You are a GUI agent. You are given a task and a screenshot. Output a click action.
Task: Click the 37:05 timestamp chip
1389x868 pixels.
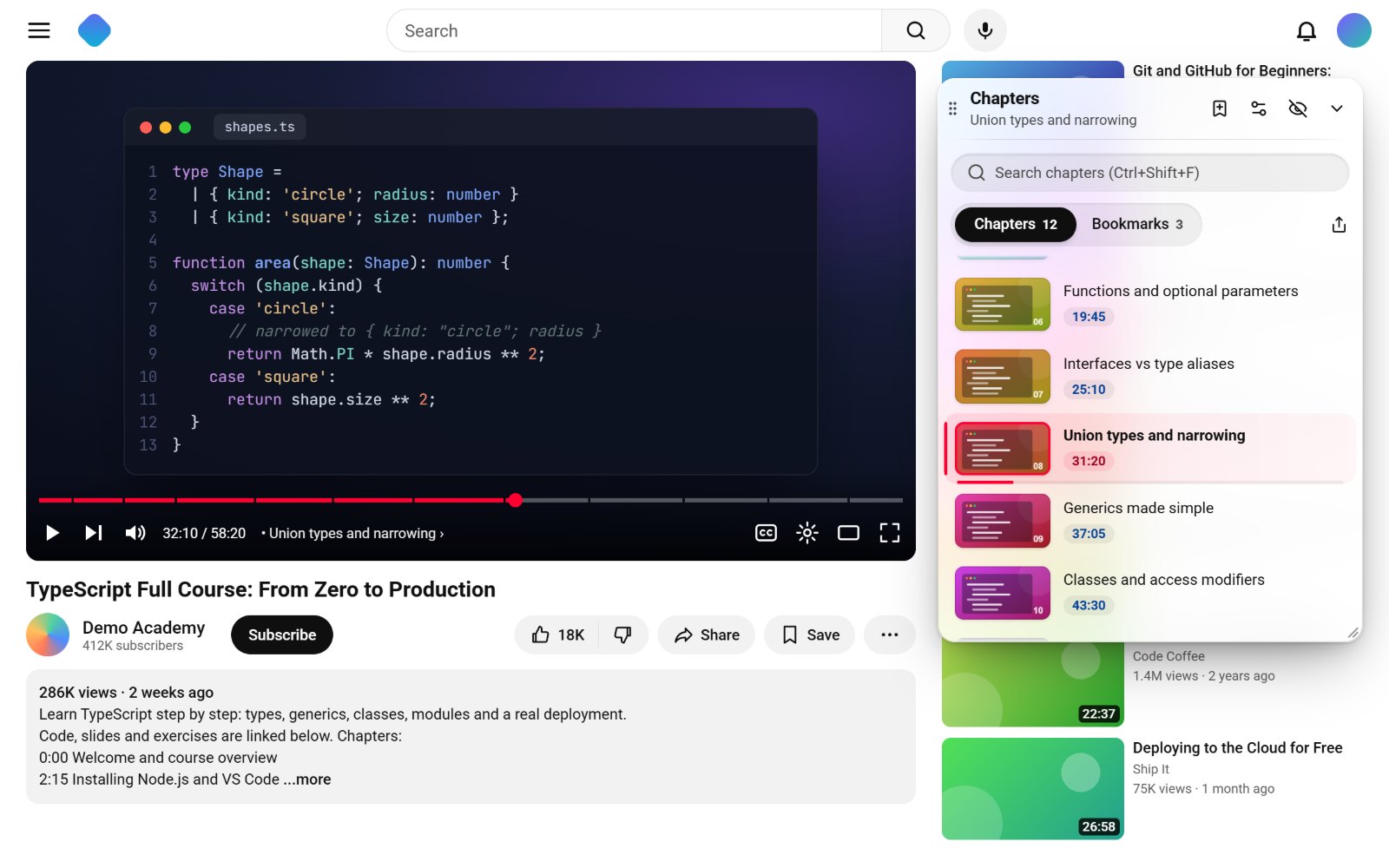point(1089,533)
